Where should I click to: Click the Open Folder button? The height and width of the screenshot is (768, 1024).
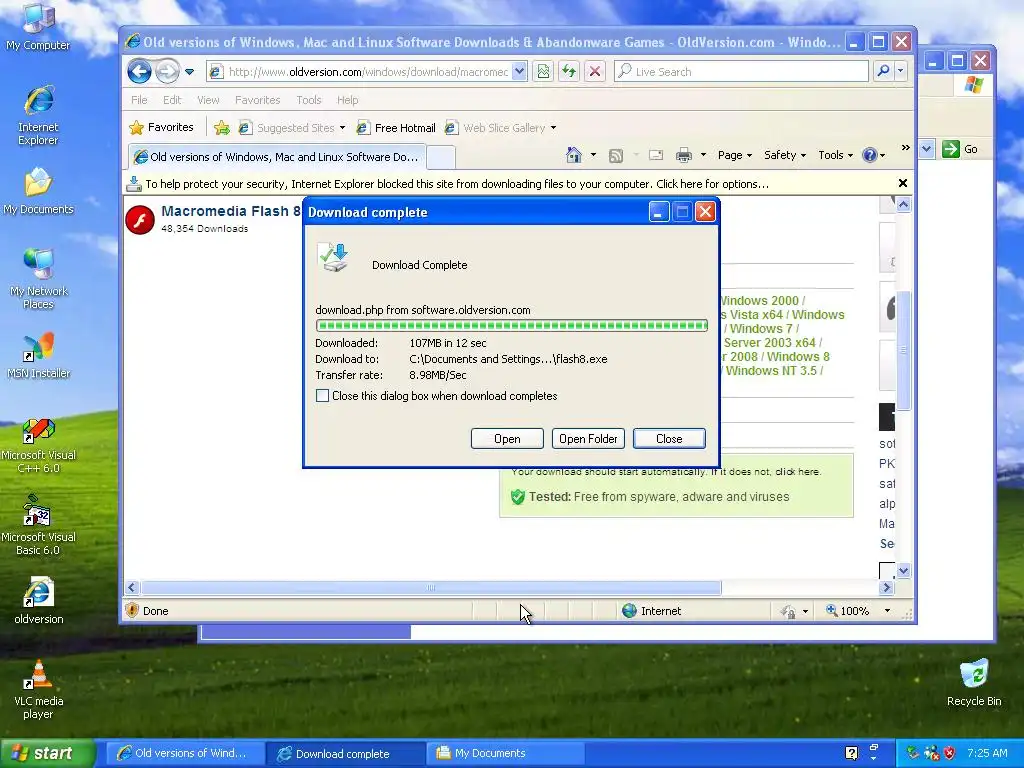(x=588, y=439)
